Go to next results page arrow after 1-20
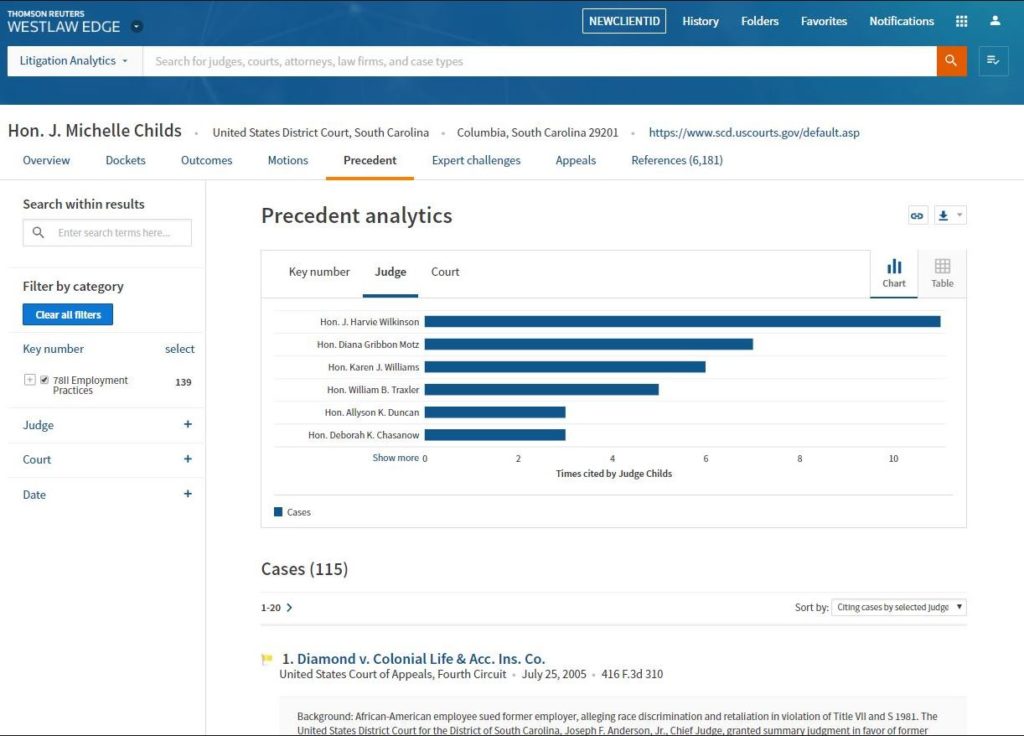 click(289, 607)
